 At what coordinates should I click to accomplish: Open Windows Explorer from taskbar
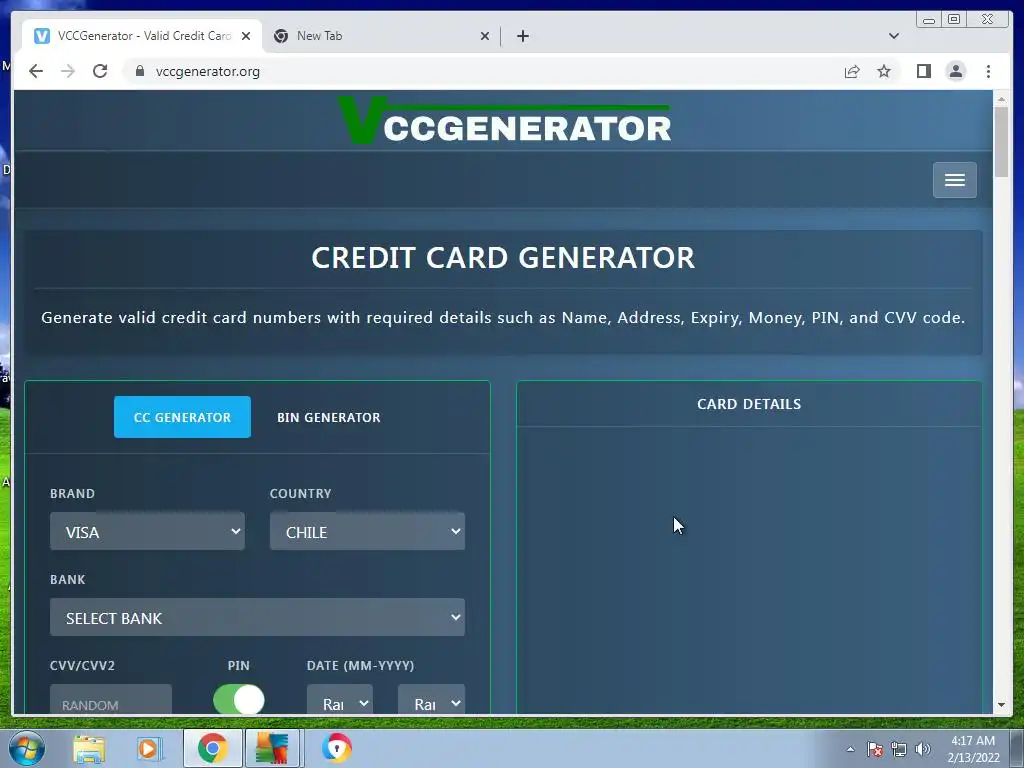(x=89, y=748)
